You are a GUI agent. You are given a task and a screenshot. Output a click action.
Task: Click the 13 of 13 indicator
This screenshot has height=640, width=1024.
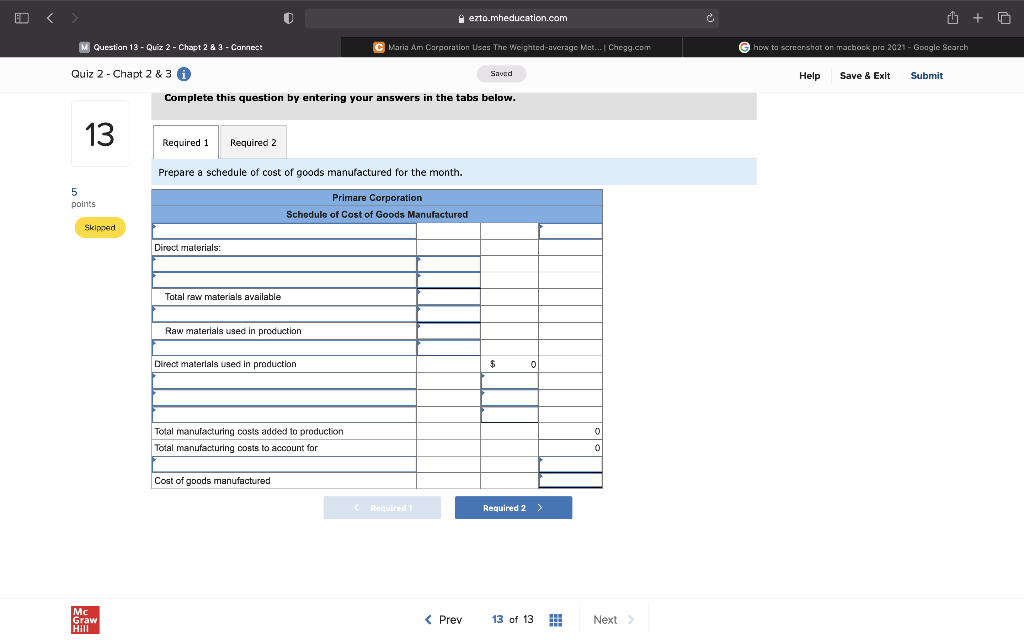pyautogui.click(x=513, y=620)
